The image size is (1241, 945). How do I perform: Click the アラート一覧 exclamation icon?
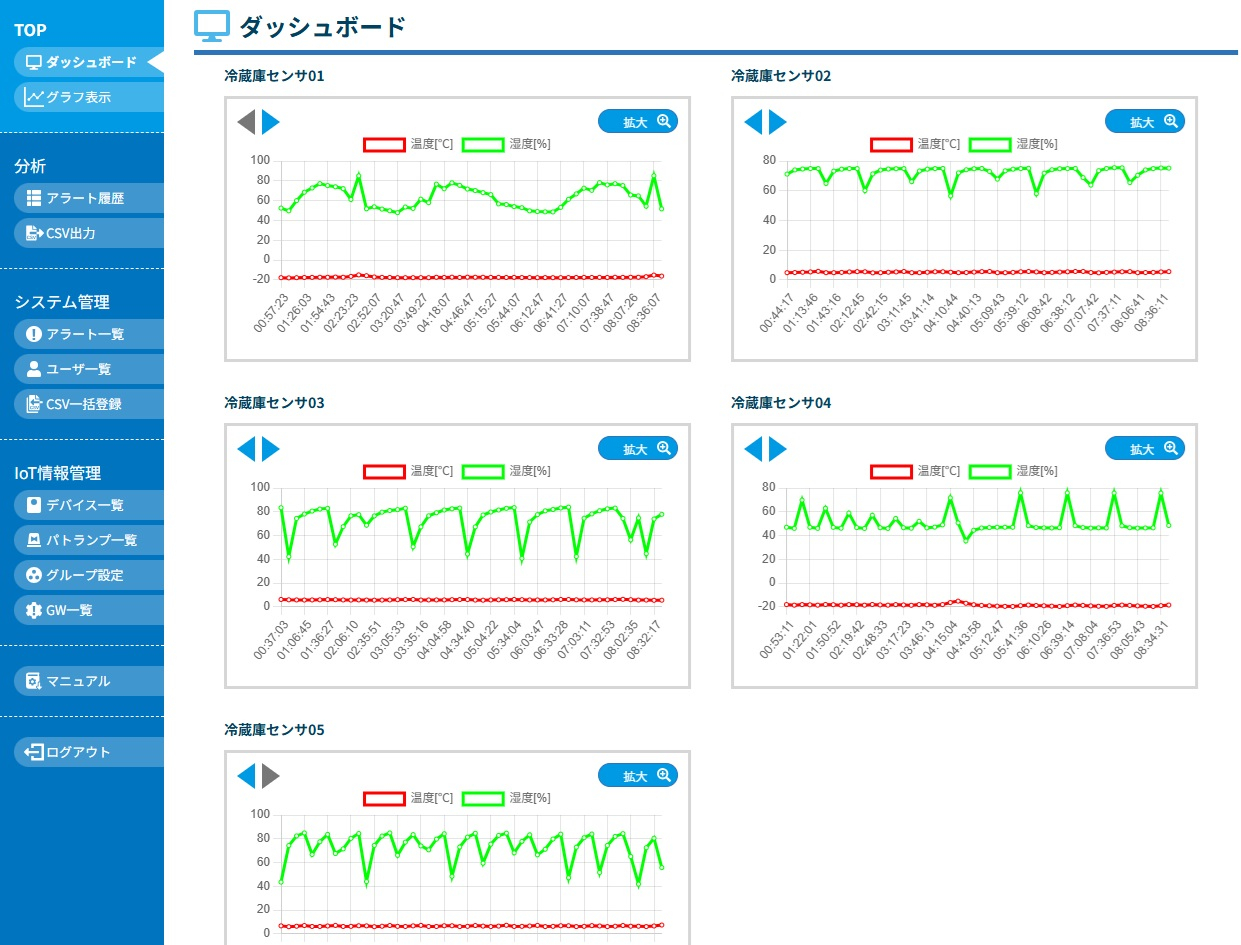coord(34,334)
